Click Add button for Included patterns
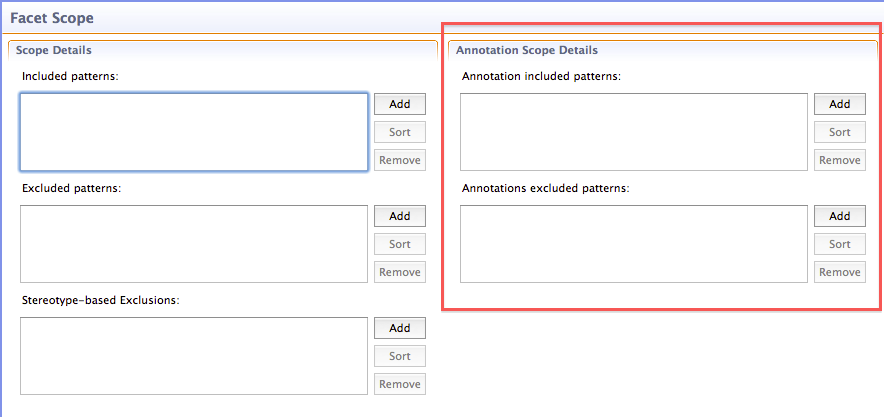Screen dimensions: 884x417 coord(400,104)
